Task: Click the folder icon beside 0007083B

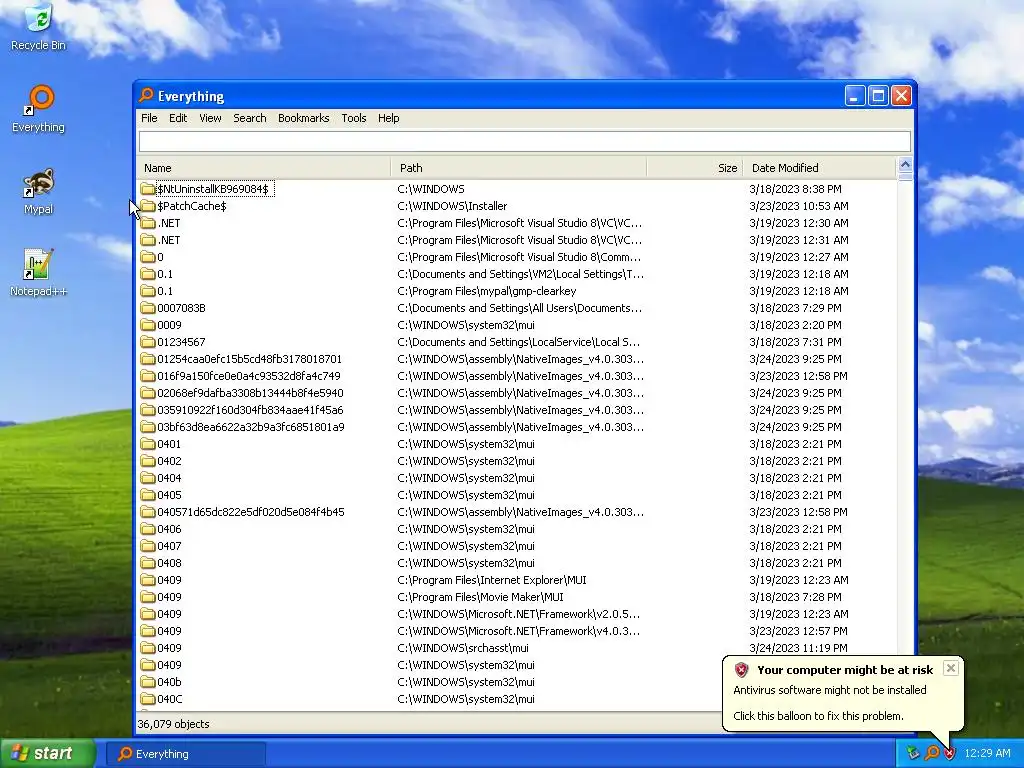Action: 148,308
